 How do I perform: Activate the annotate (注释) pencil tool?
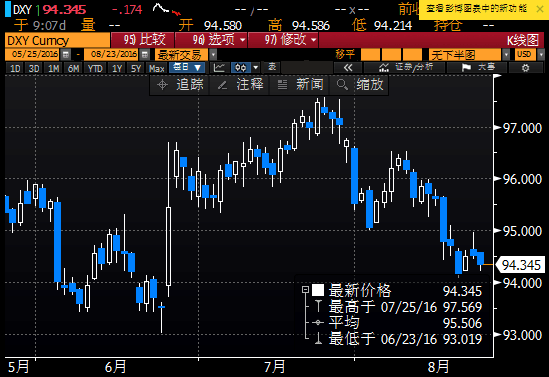(240, 84)
